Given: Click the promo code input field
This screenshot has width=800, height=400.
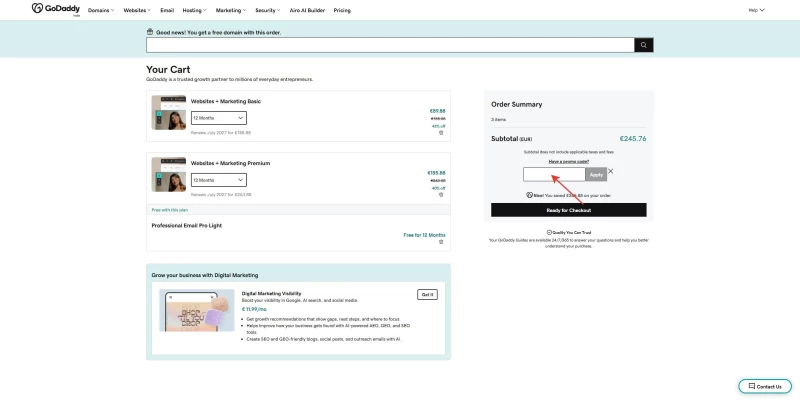Looking at the screenshot, I should 554,174.
